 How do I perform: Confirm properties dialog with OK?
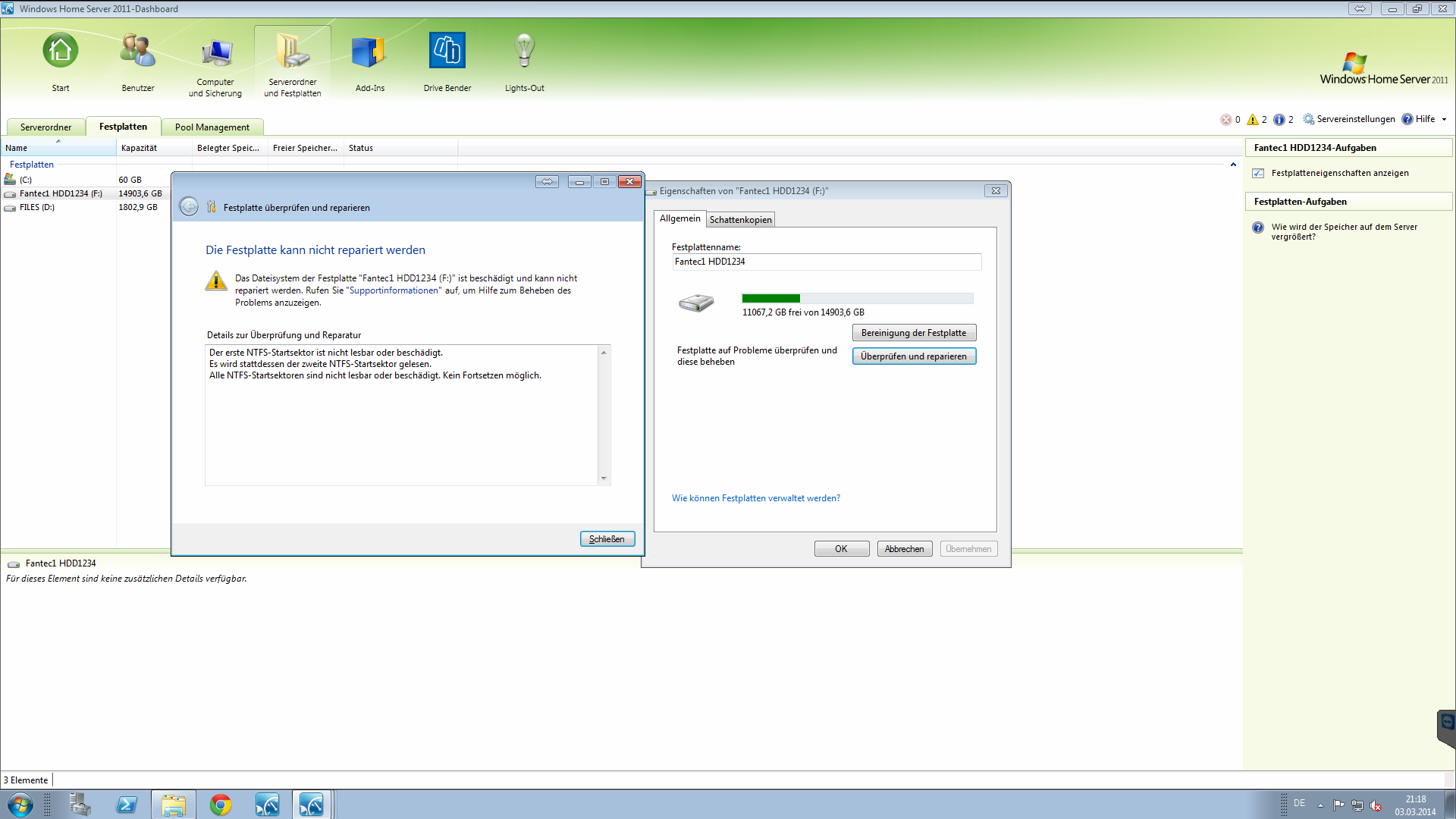click(842, 549)
